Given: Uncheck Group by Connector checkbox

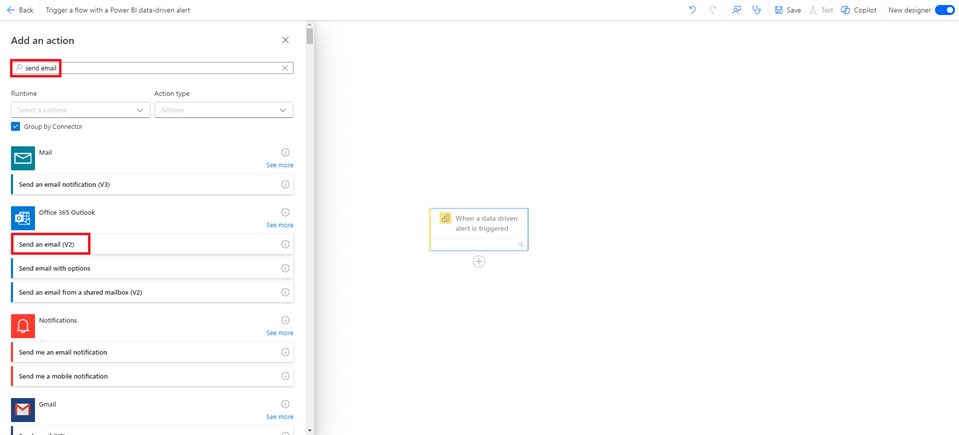Looking at the screenshot, I should point(16,127).
